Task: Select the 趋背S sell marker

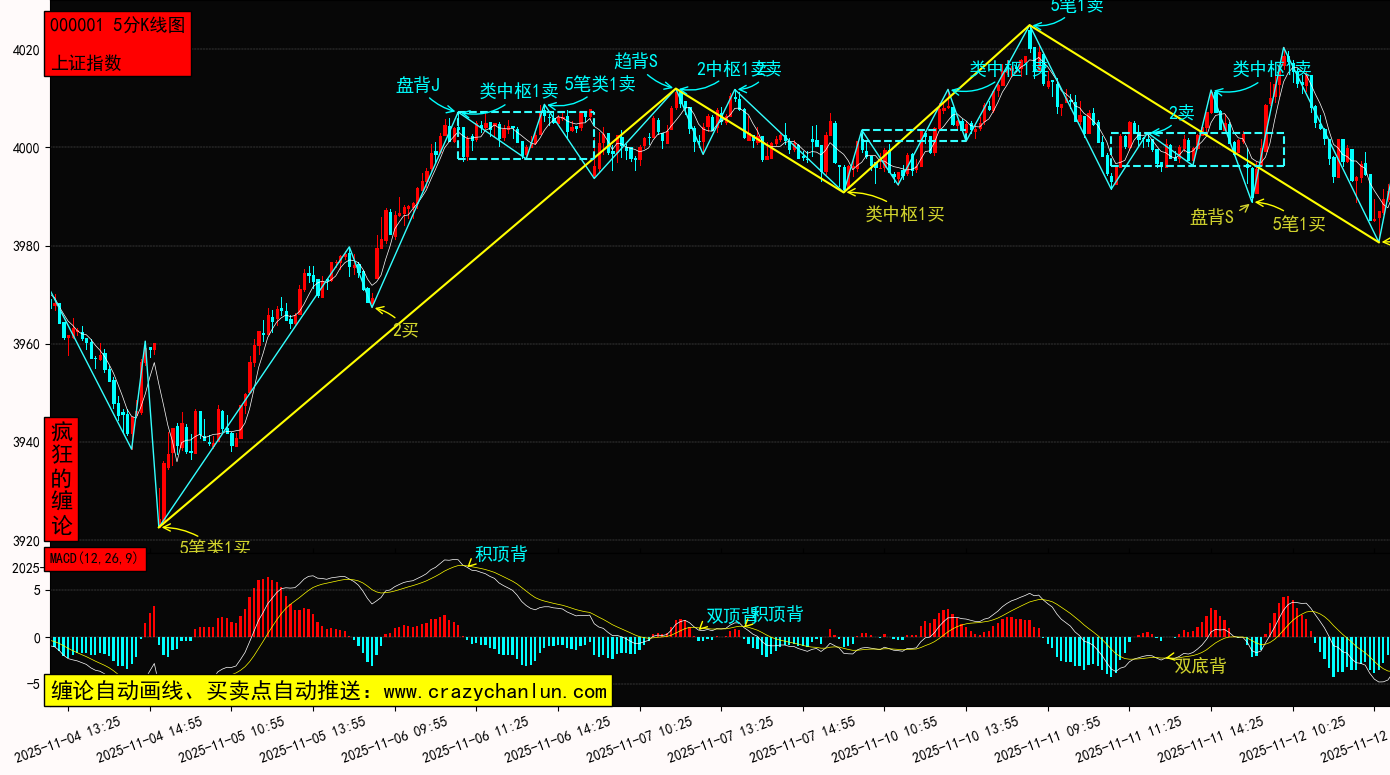Action: click(636, 61)
